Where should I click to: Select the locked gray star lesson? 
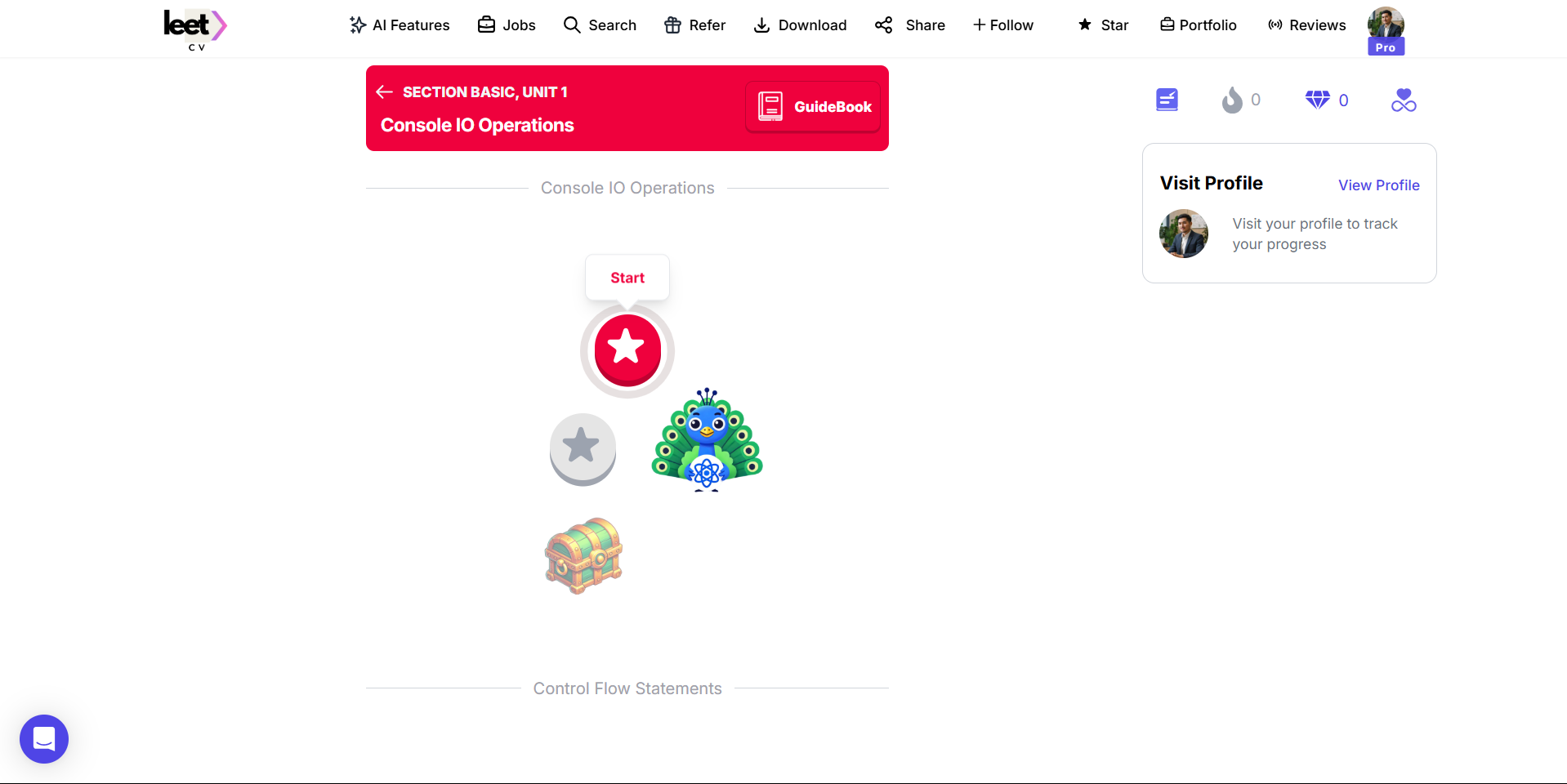(583, 449)
